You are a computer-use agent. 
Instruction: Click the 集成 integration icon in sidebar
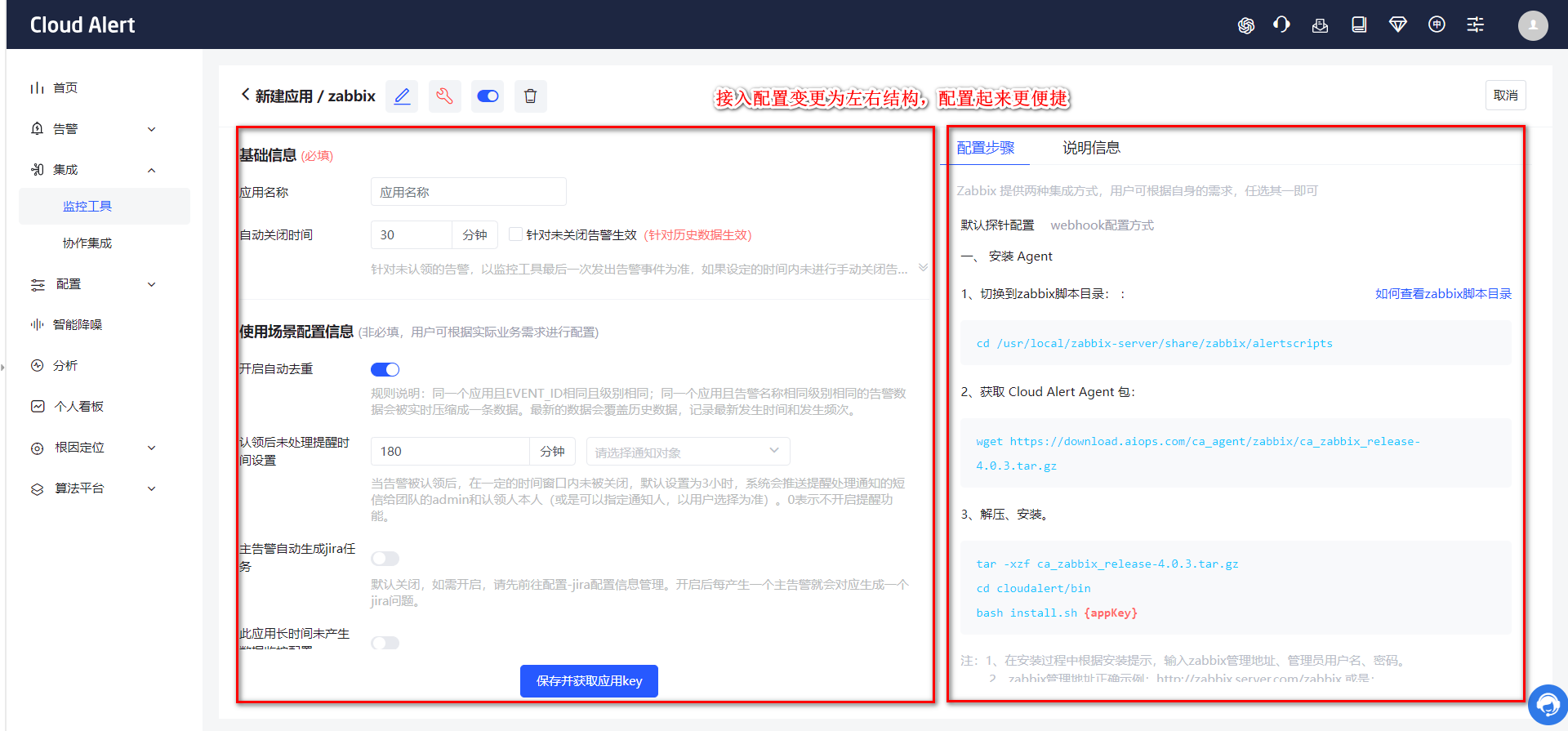(x=37, y=169)
